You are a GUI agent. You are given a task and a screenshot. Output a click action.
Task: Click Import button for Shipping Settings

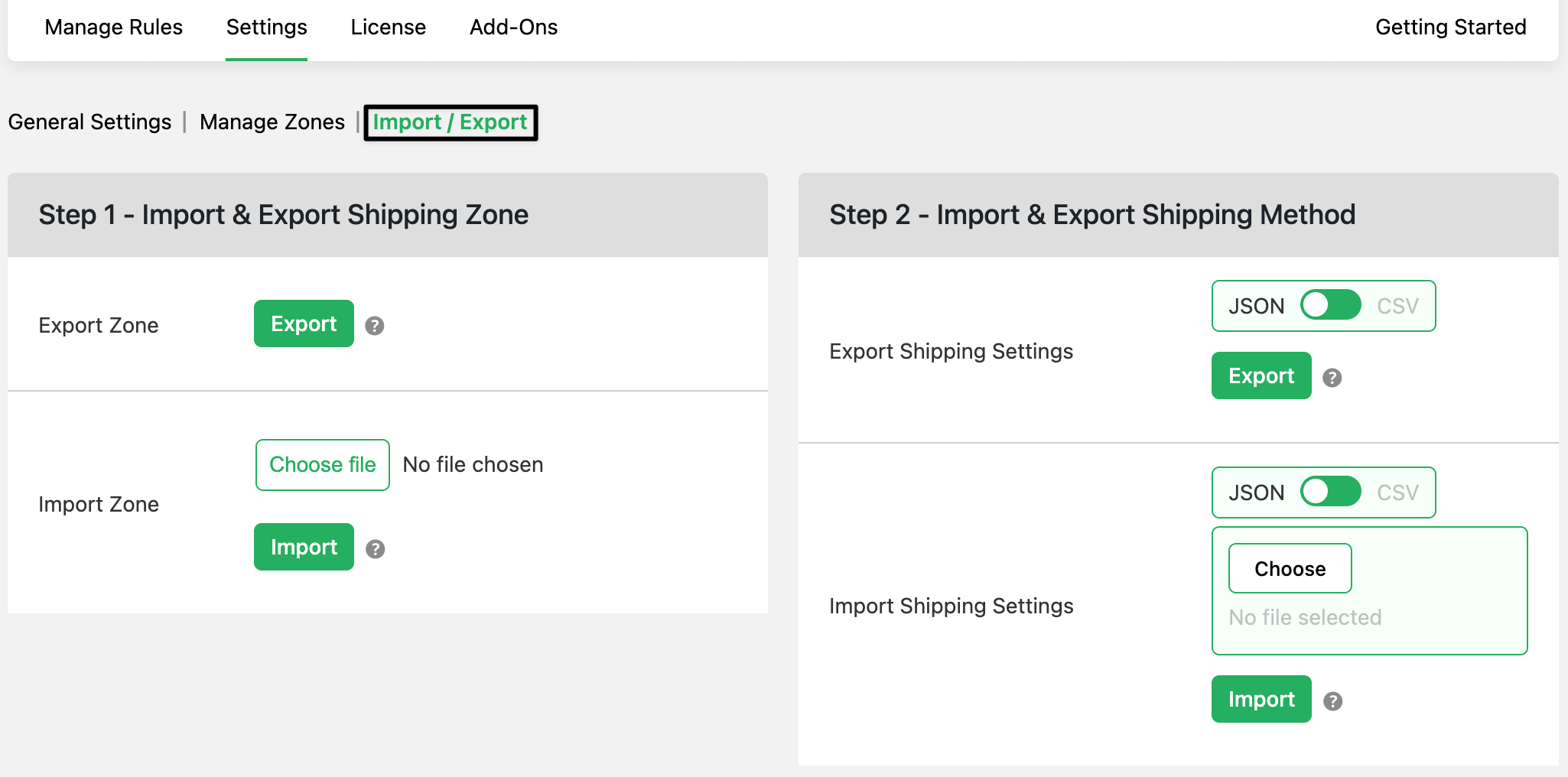pyautogui.click(x=1261, y=699)
